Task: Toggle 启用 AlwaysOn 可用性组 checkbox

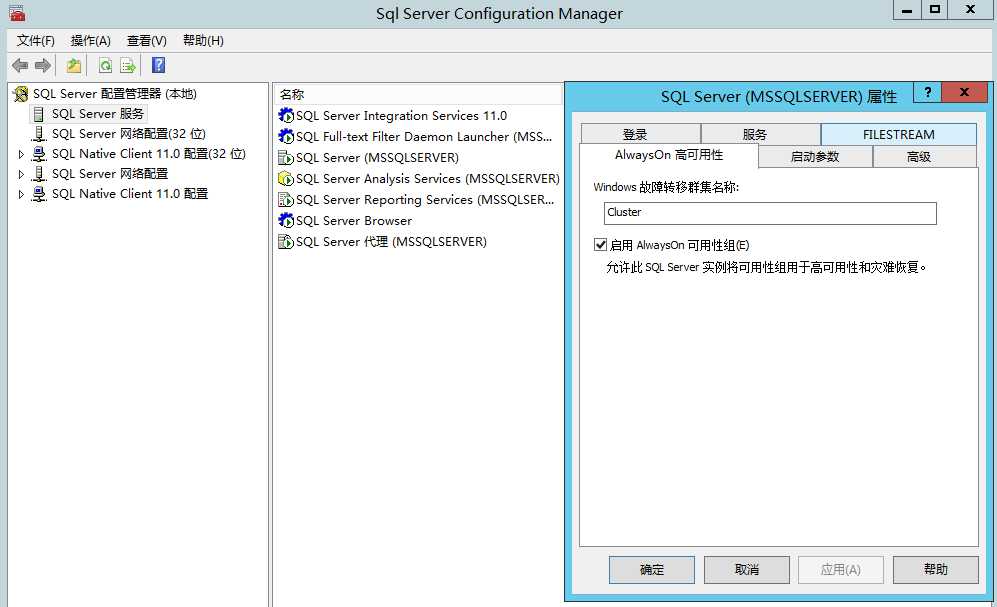Action: coord(600,245)
